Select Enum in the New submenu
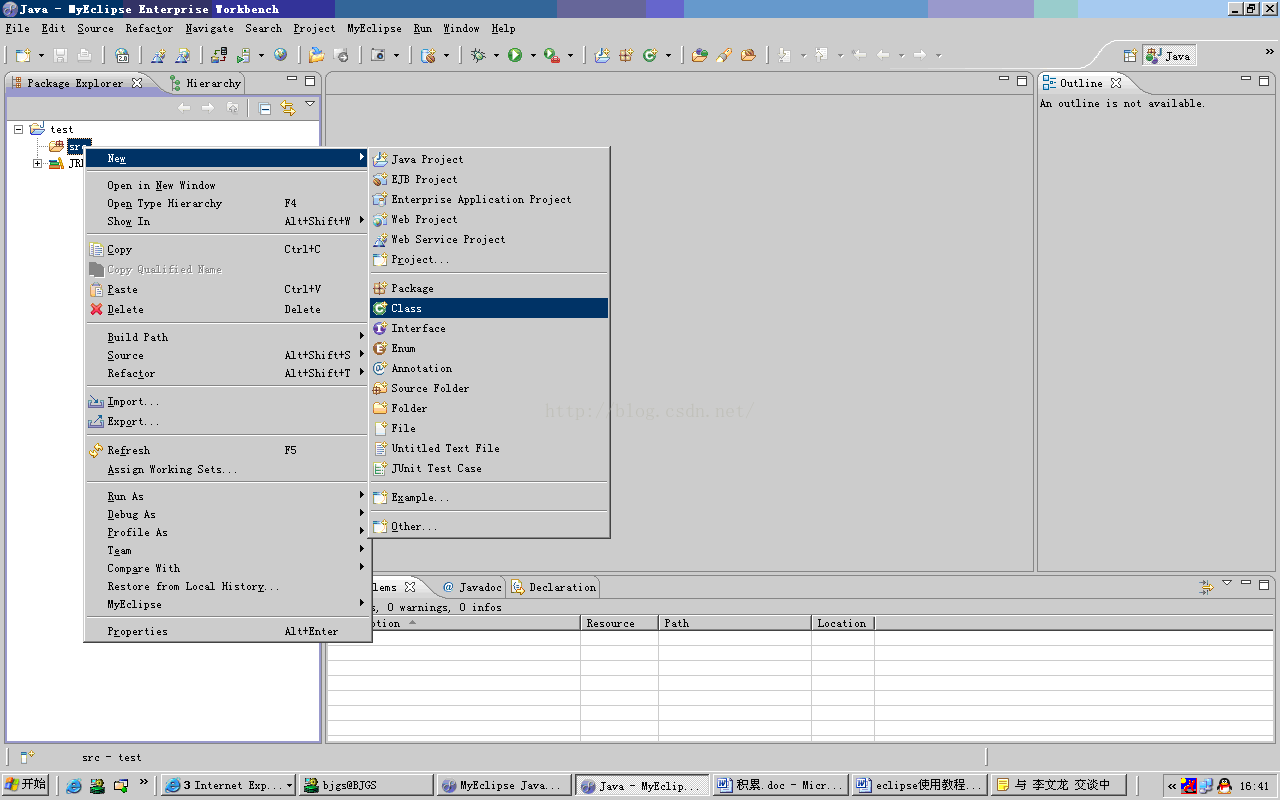 [x=489, y=348]
